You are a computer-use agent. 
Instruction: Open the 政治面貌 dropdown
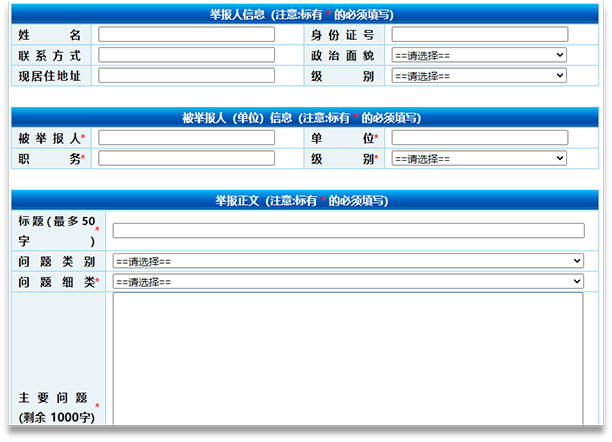[x=479, y=55]
